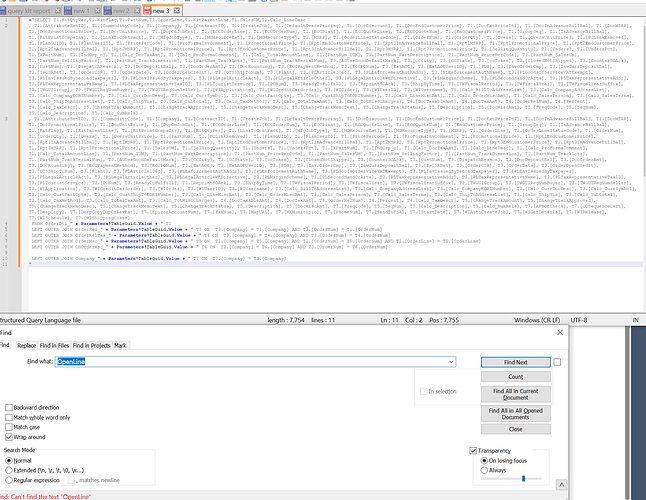Click 'length : 7,754' in the status bar
The width and height of the screenshot is (646, 500).
[286, 320]
